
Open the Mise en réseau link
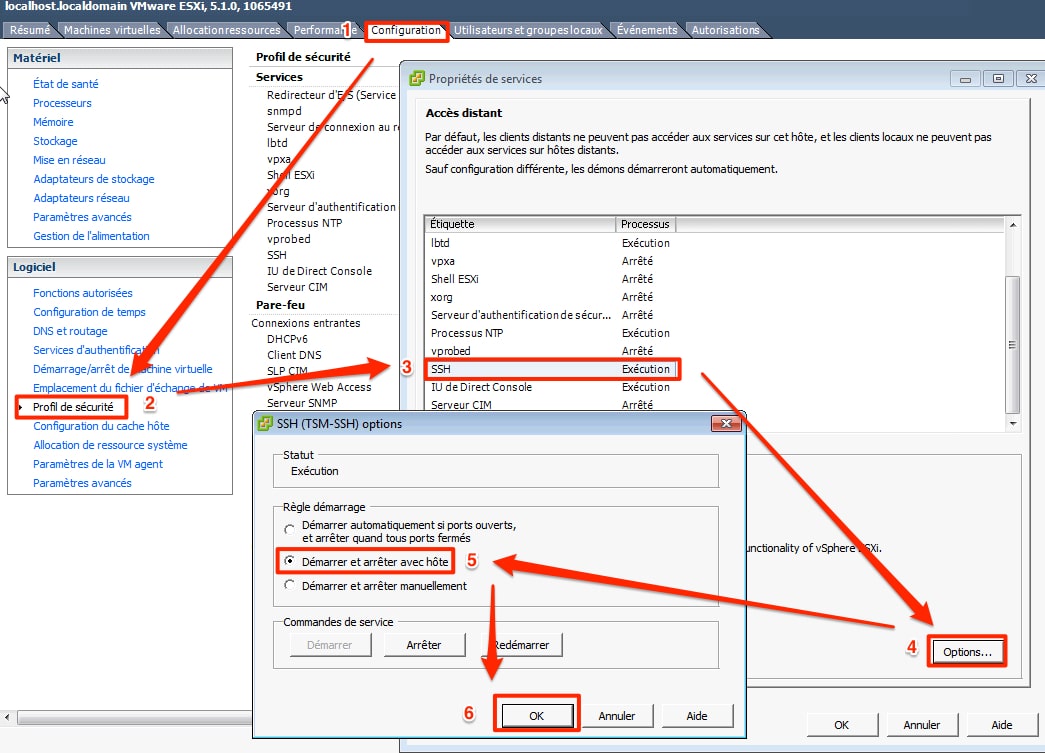click(69, 160)
